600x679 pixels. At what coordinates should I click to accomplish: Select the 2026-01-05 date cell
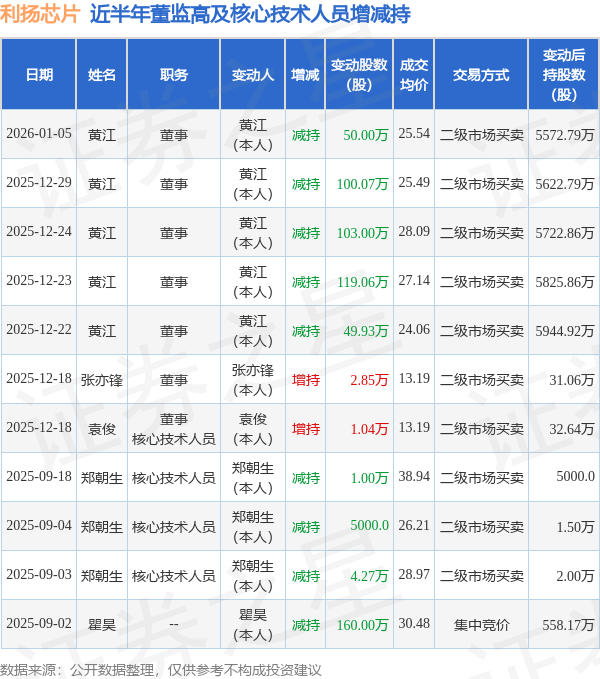39,133
